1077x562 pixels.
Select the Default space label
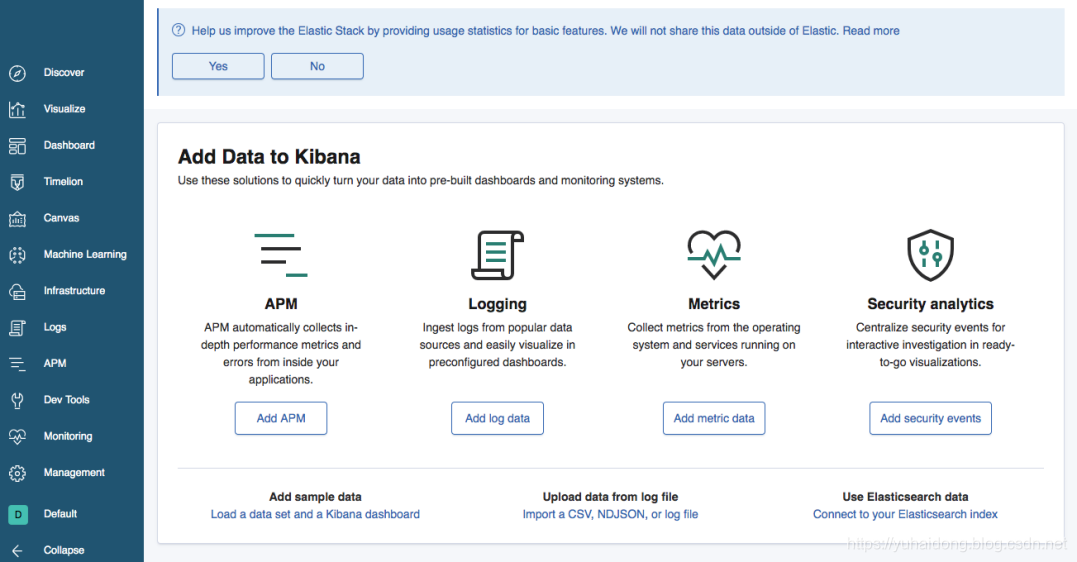tap(60, 514)
